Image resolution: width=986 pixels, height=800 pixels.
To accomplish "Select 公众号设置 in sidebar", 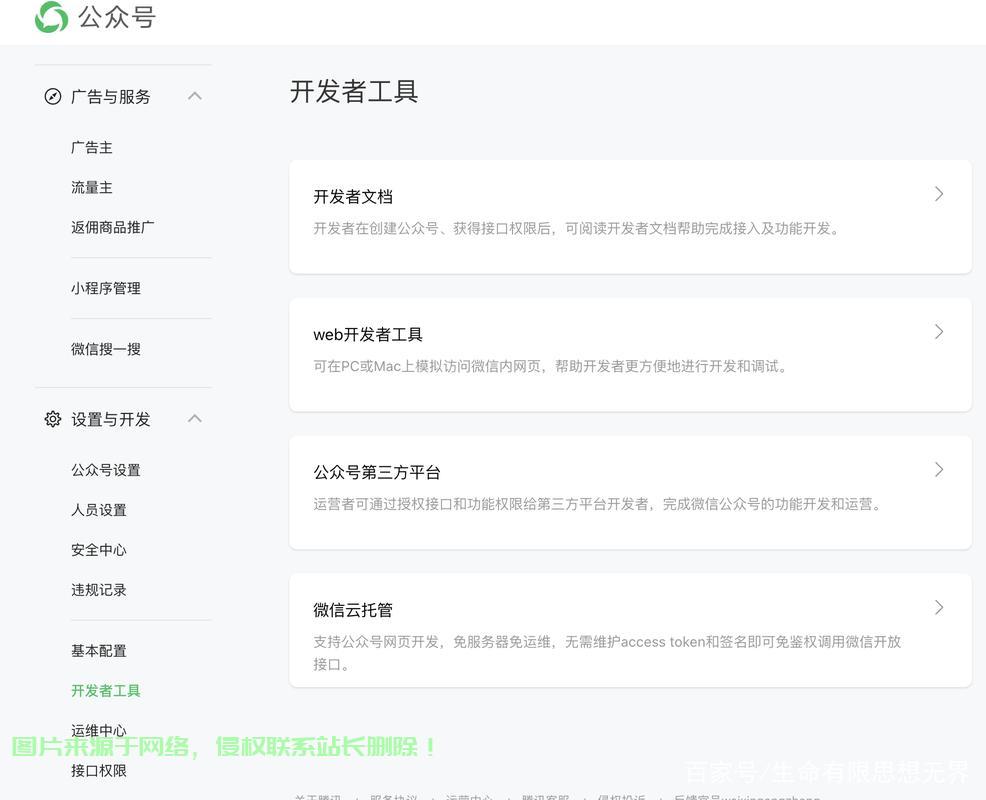I will pos(106,470).
